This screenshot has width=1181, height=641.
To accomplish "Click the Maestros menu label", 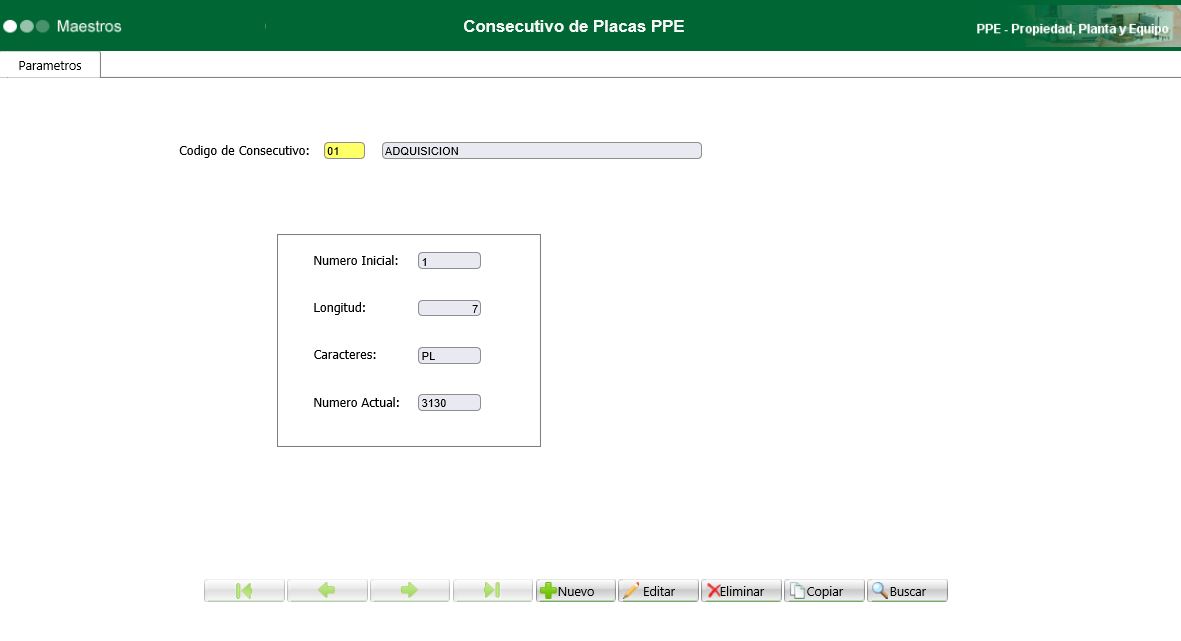I will (89, 26).
